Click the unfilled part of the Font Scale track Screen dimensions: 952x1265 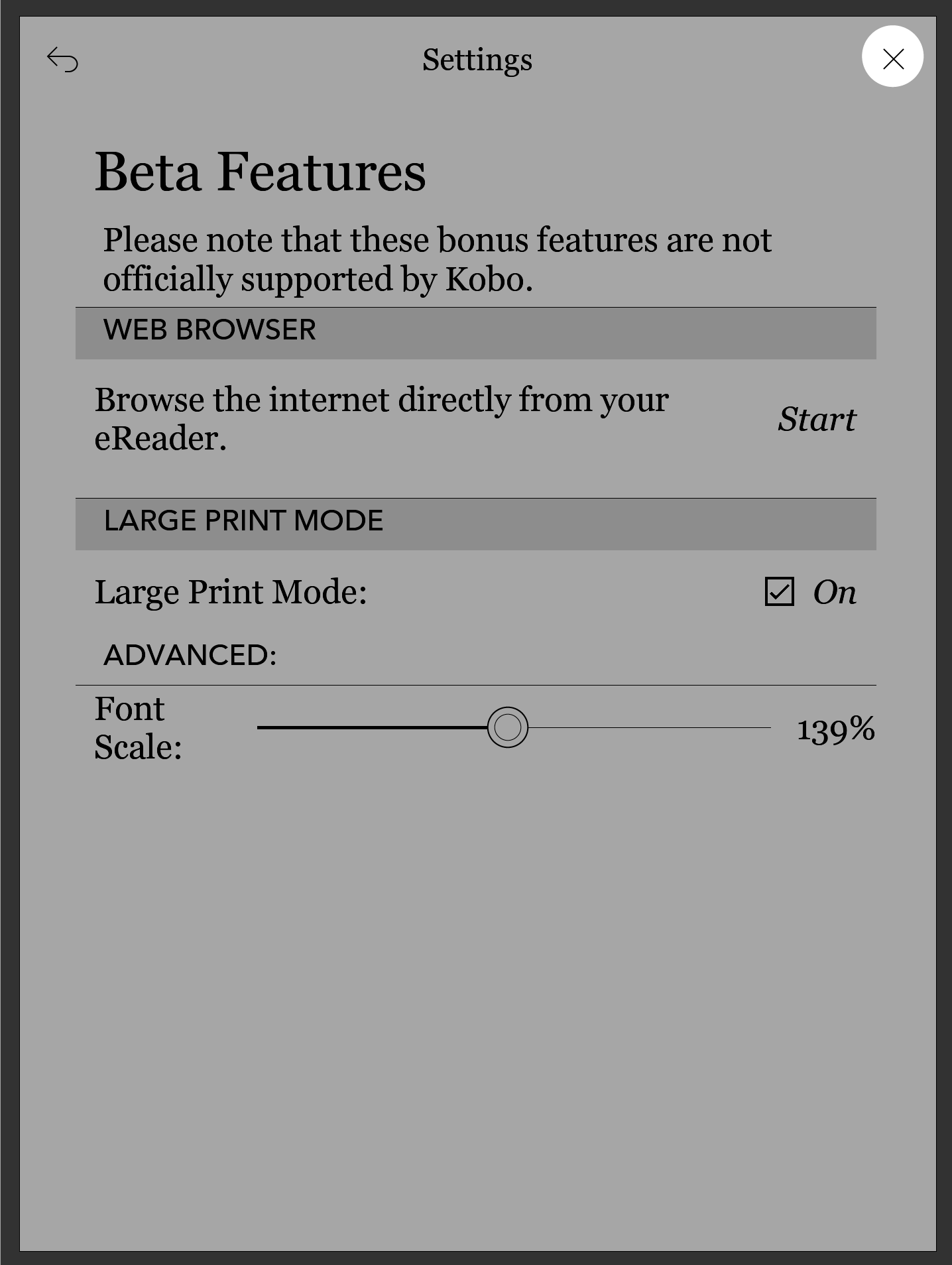coord(650,727)
